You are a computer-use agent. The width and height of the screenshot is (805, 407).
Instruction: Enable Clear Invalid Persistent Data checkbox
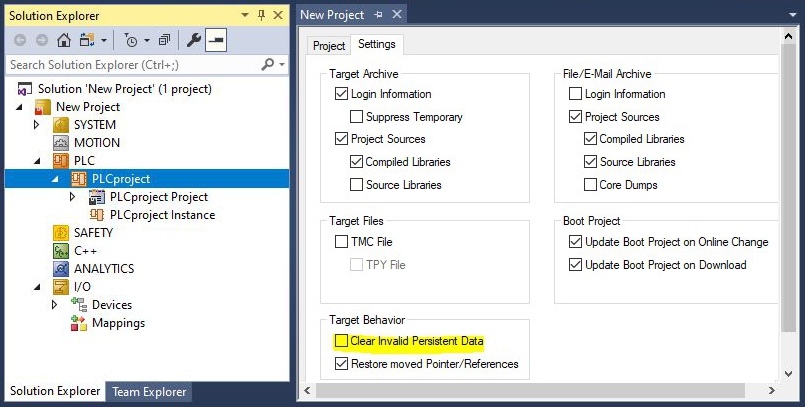341,341
